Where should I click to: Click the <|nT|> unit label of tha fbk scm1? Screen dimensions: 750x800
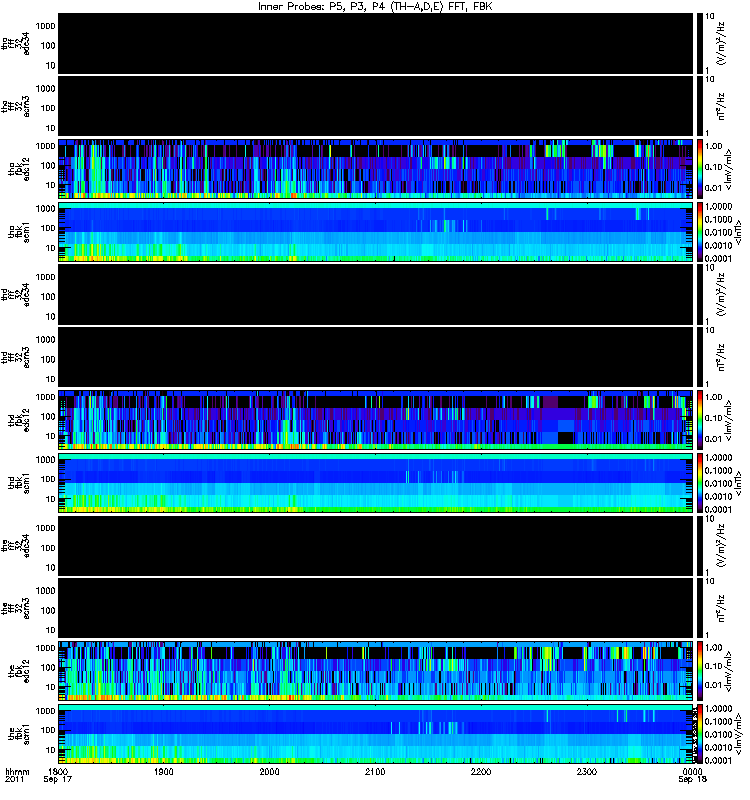pyautogui.click(x=738, y=232)
